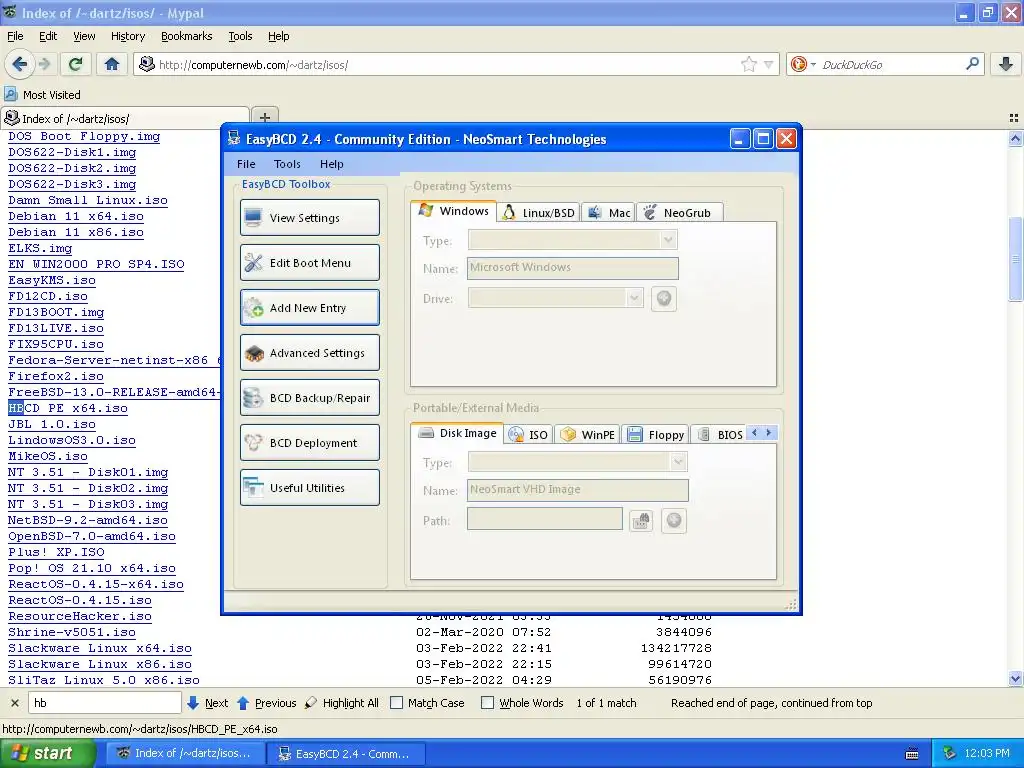
Task: Click the disk image Path field
Action: point(545,519)
